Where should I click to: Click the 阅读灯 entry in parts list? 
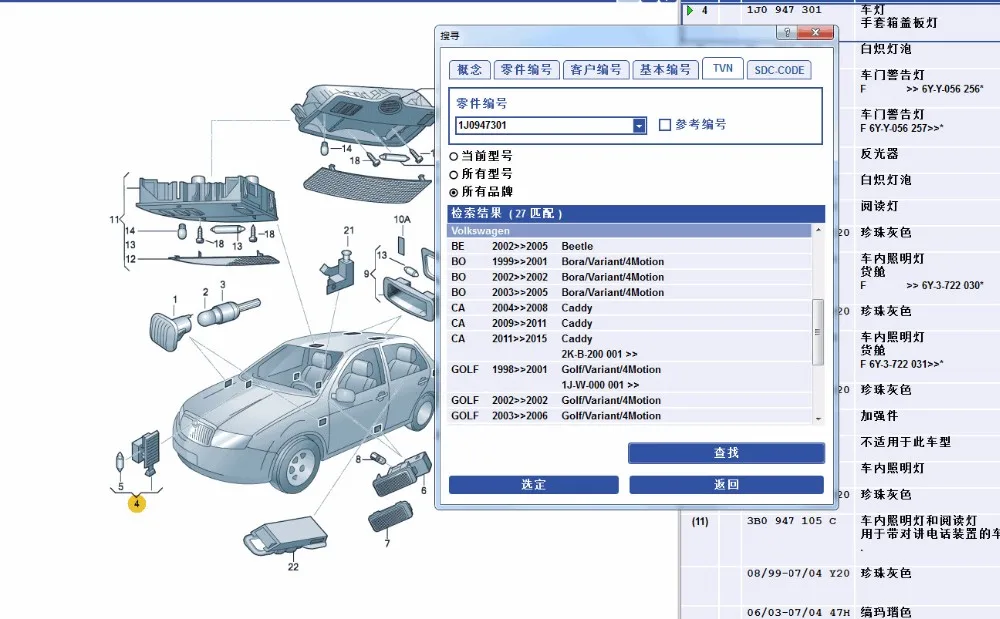879,206
